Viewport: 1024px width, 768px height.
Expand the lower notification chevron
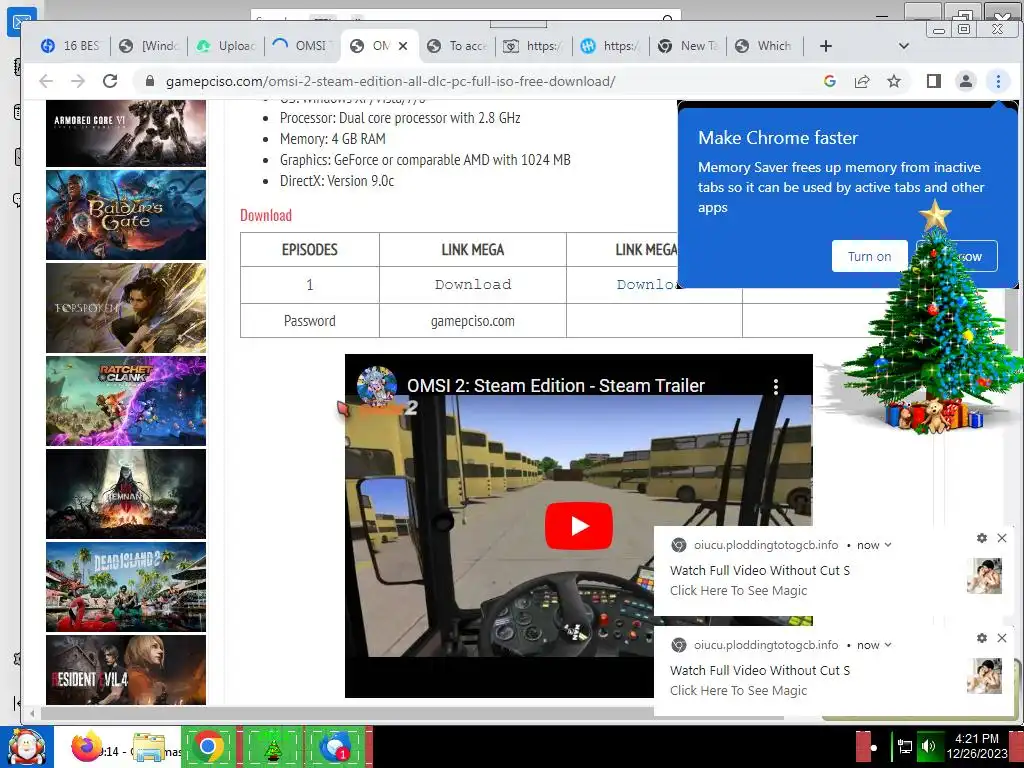pos(888,645)
